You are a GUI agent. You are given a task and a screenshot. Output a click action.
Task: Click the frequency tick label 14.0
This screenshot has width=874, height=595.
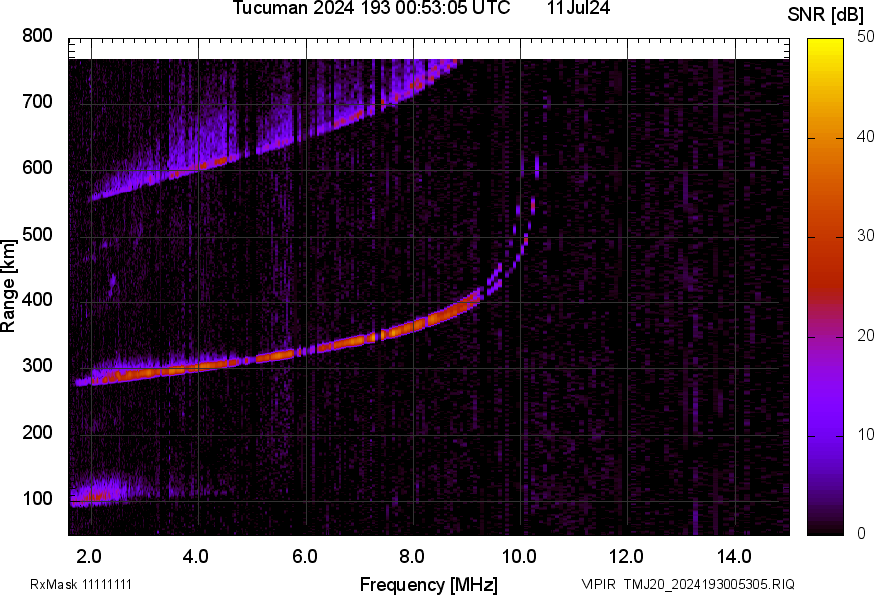tap(734, 557)
